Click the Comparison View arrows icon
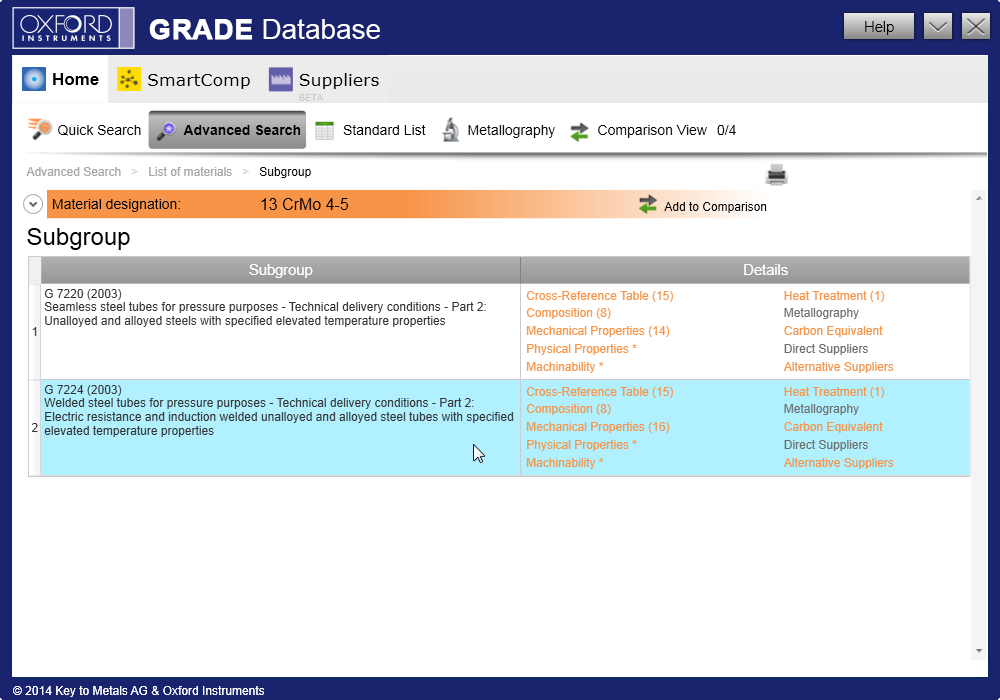1000x700 pixels. tap(579, 131)
